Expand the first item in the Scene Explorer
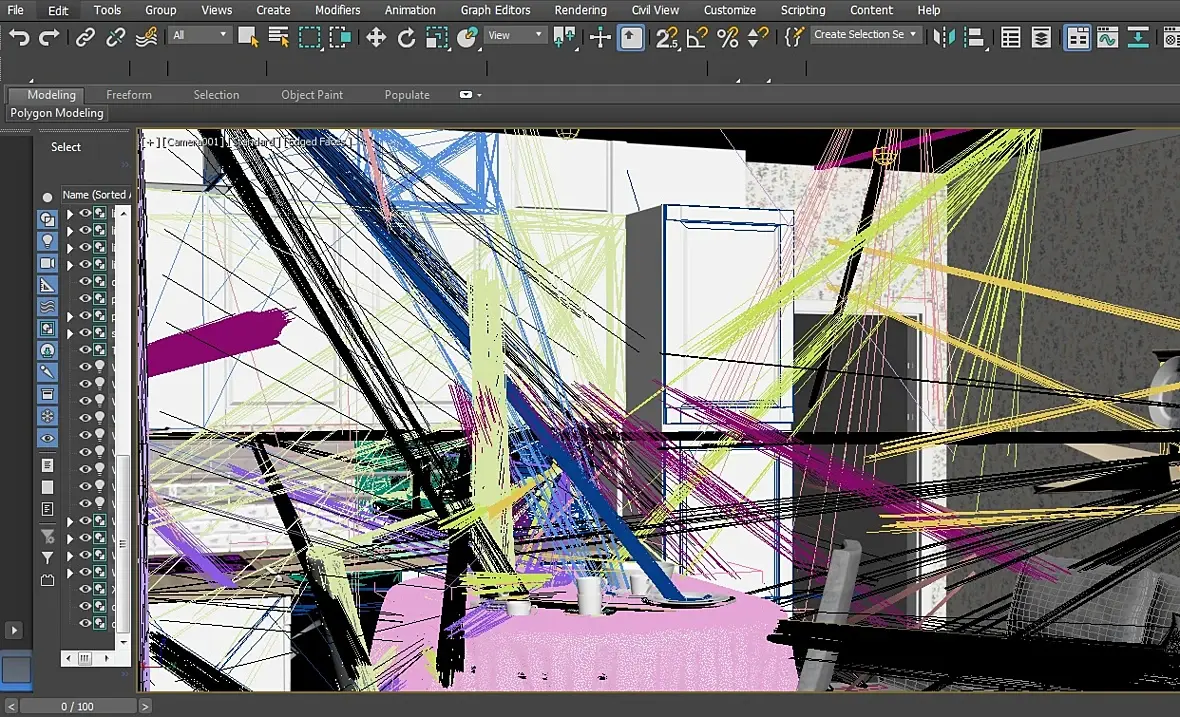 (70, 213)
